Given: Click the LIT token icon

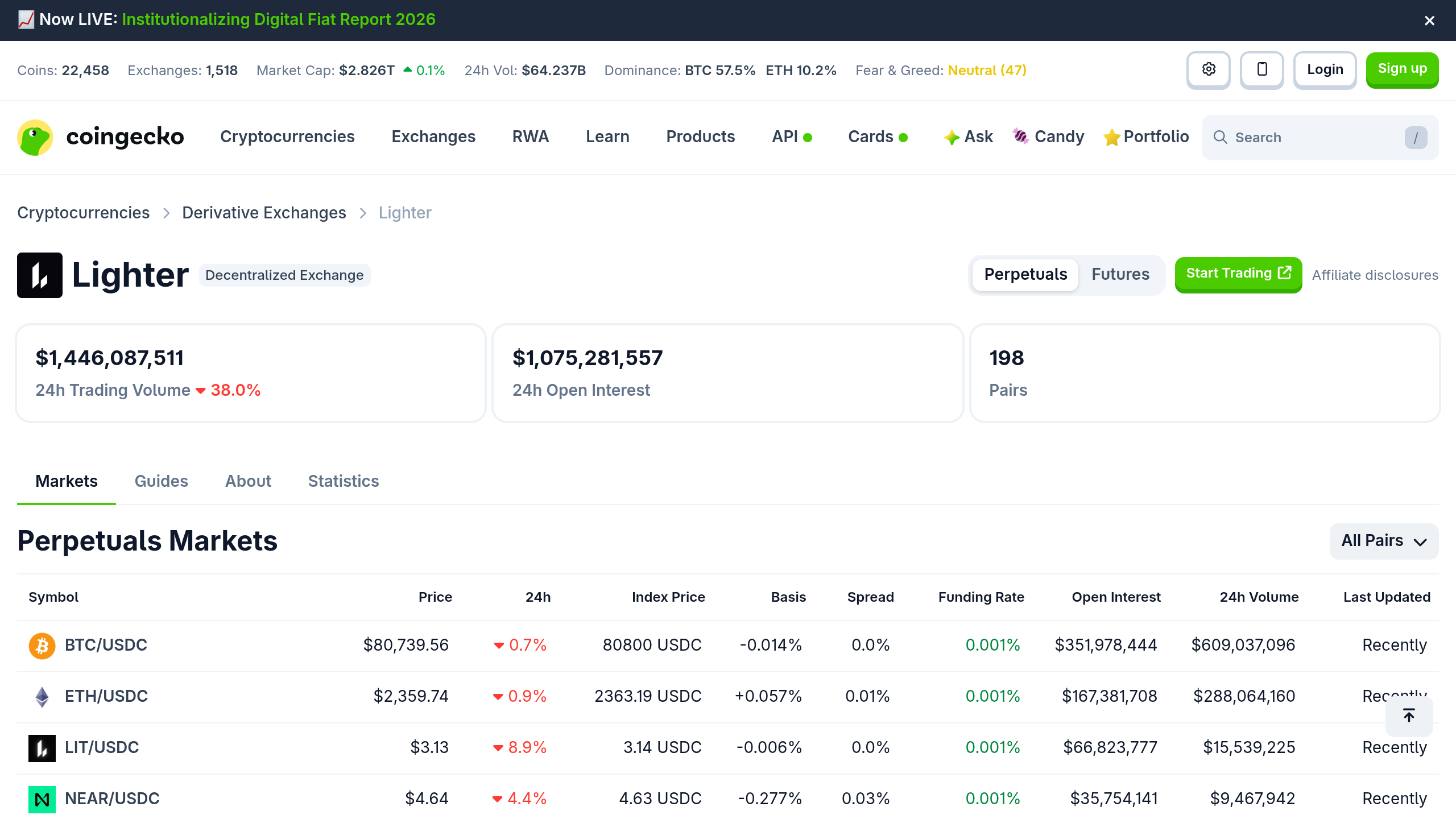Looking at the screenshot, I should [x=42, y=748].
